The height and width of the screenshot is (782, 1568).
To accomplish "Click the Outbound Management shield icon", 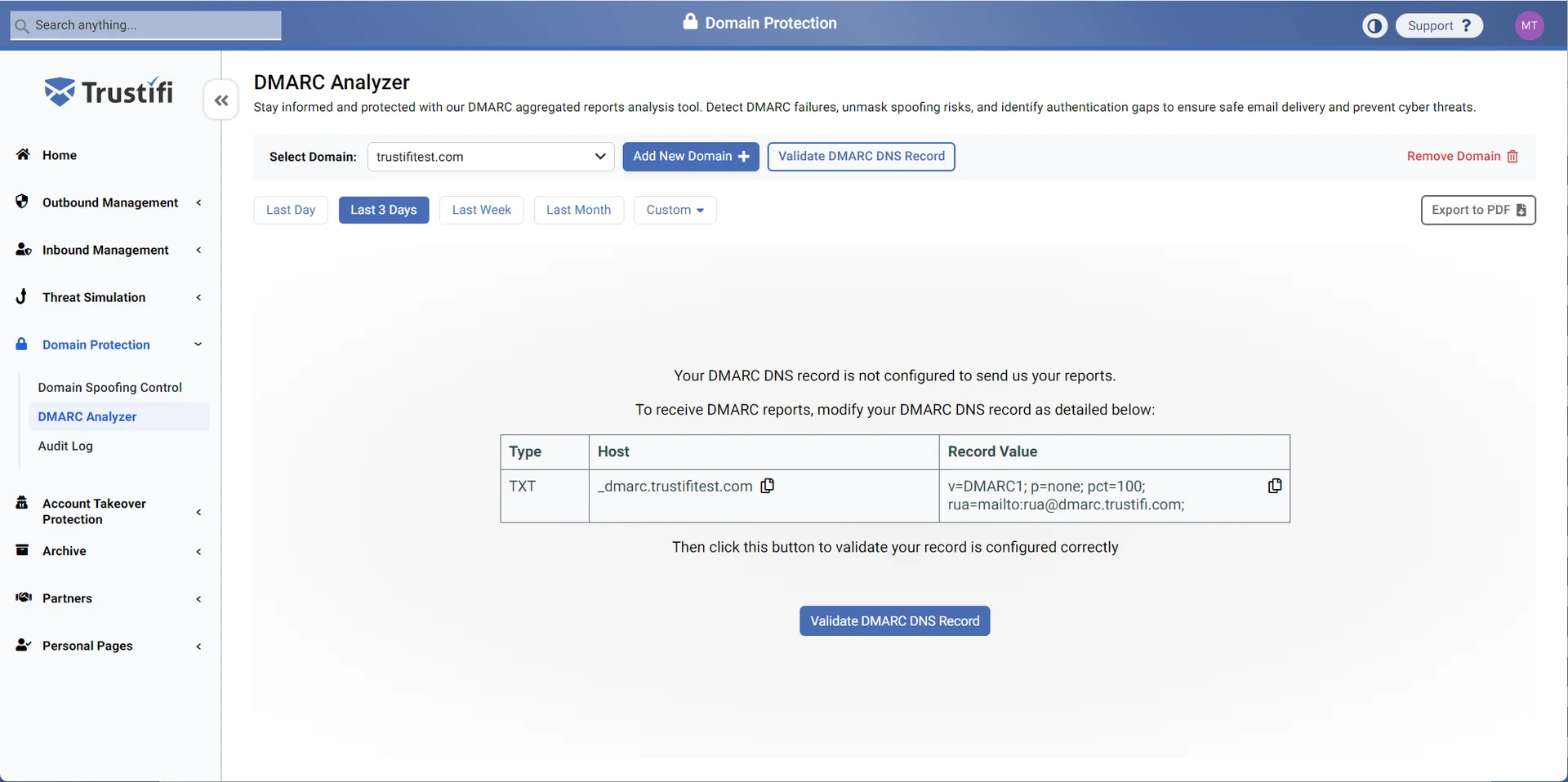I will (x=22, y=202).
